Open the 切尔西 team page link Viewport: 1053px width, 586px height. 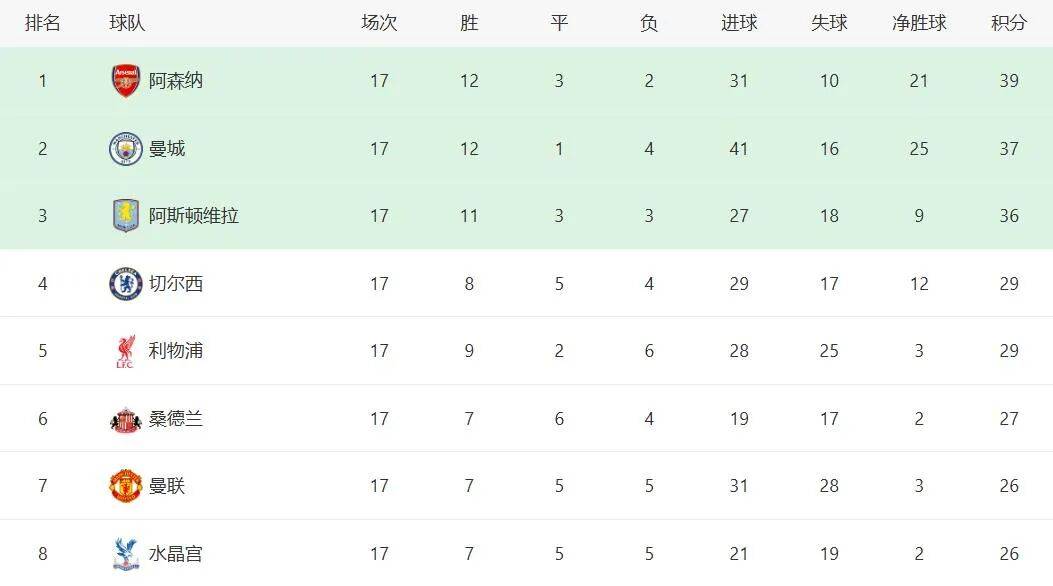point(176,284)
